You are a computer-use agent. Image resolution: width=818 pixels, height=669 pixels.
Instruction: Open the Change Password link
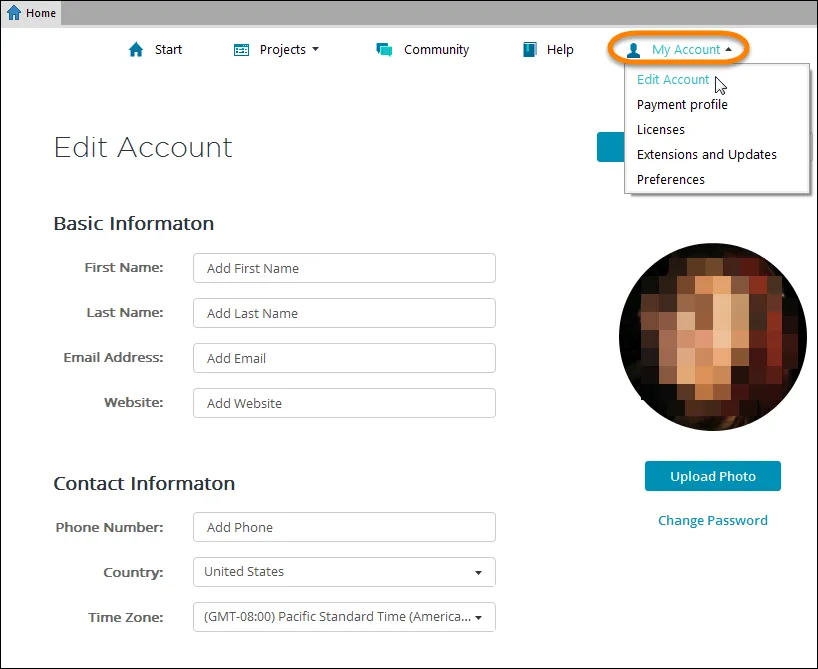click(712, 520)
